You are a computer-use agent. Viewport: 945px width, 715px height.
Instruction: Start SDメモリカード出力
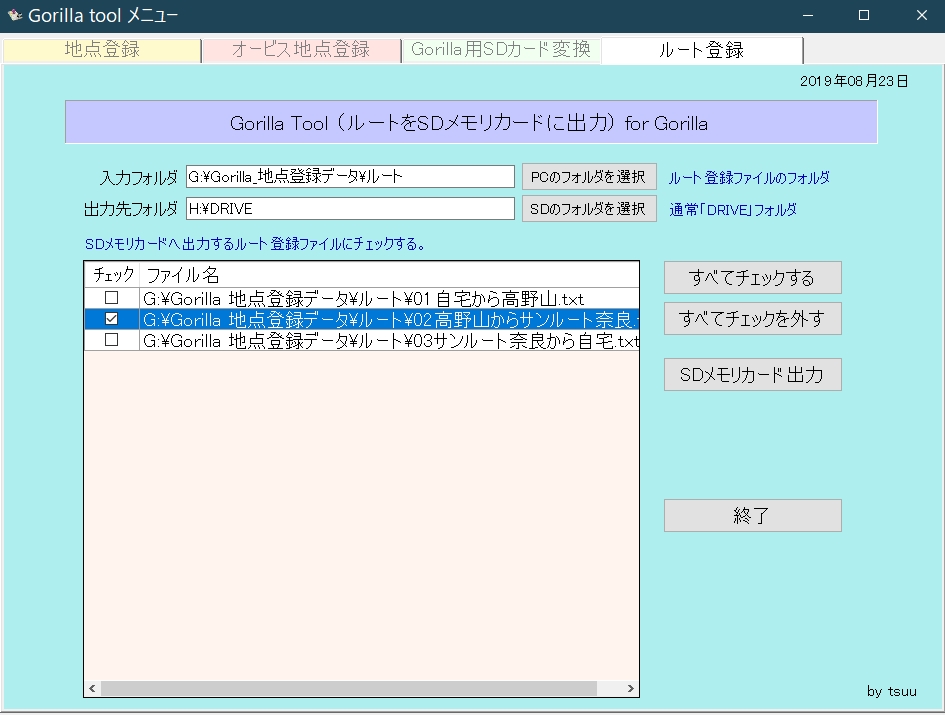tap(752, 375)
